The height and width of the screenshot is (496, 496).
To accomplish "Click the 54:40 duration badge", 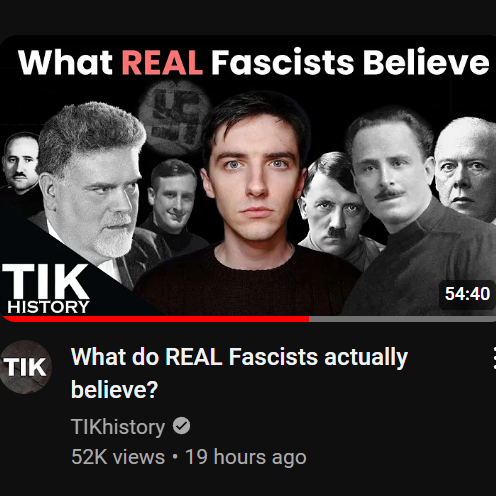I will (467, 294).
